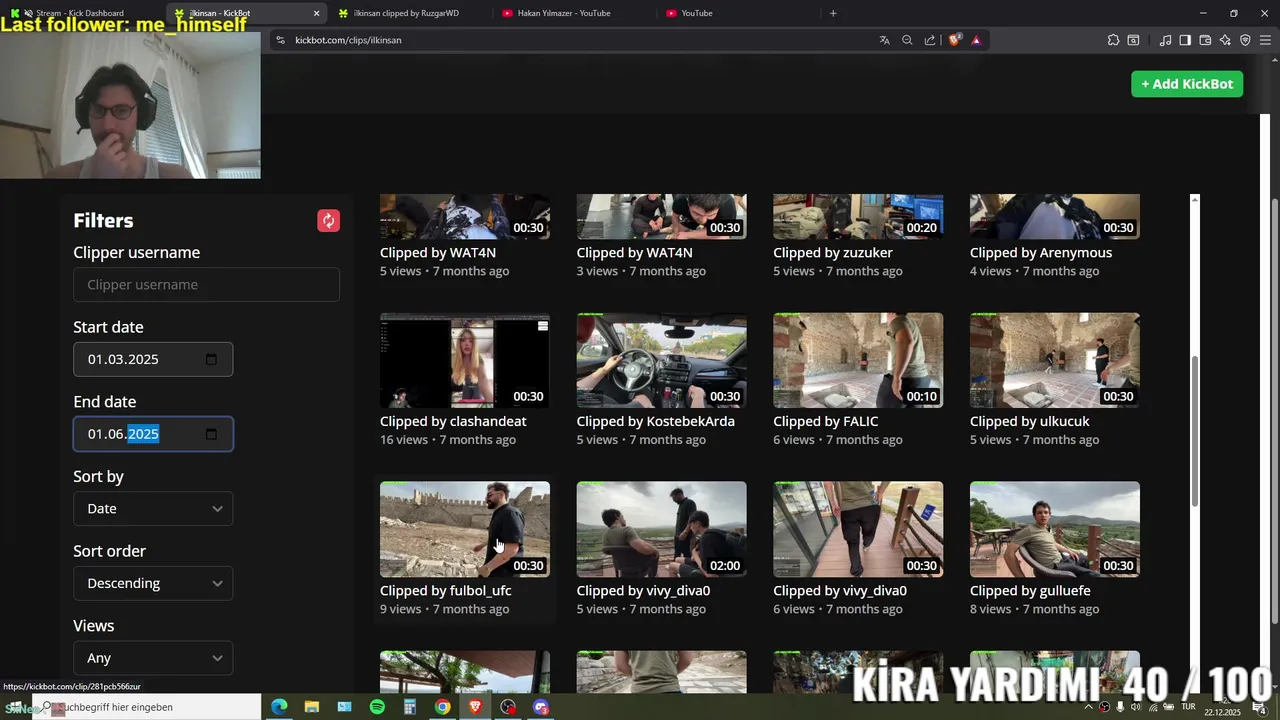Click the Brave Rewards triangle icon

(976, 40)
